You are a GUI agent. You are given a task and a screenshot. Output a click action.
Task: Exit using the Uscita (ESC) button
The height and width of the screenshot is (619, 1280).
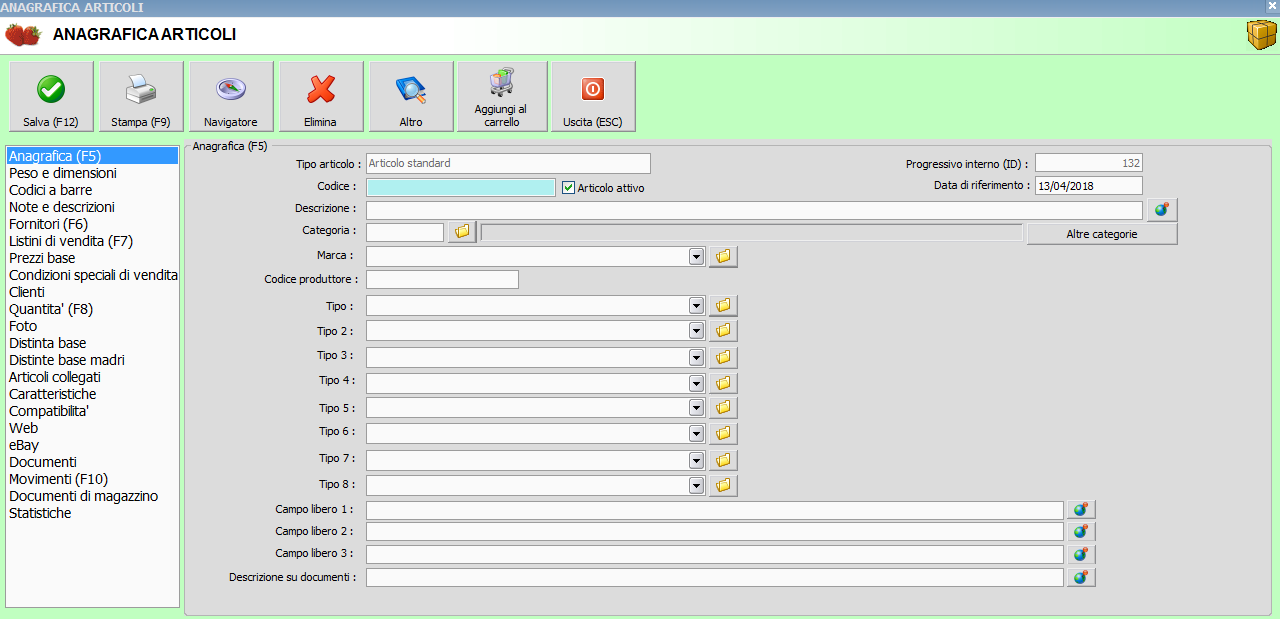pyautogui.click(x=593, y=96)
